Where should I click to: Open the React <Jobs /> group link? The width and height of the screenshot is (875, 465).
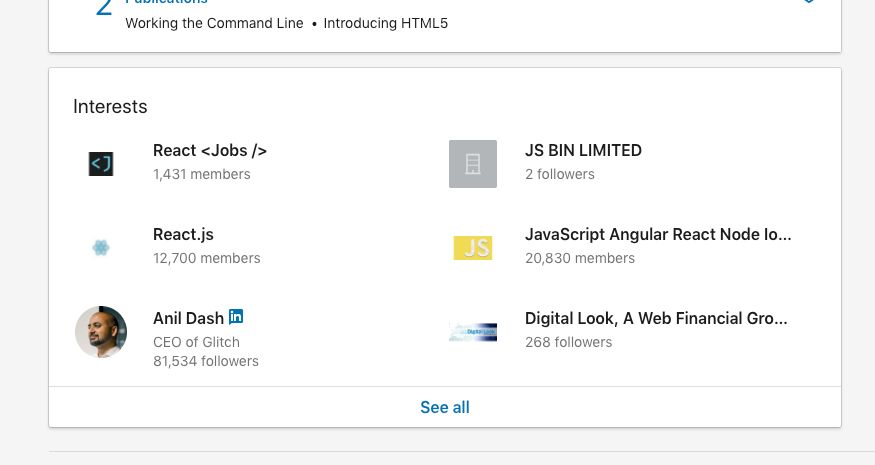coord(210,150)
